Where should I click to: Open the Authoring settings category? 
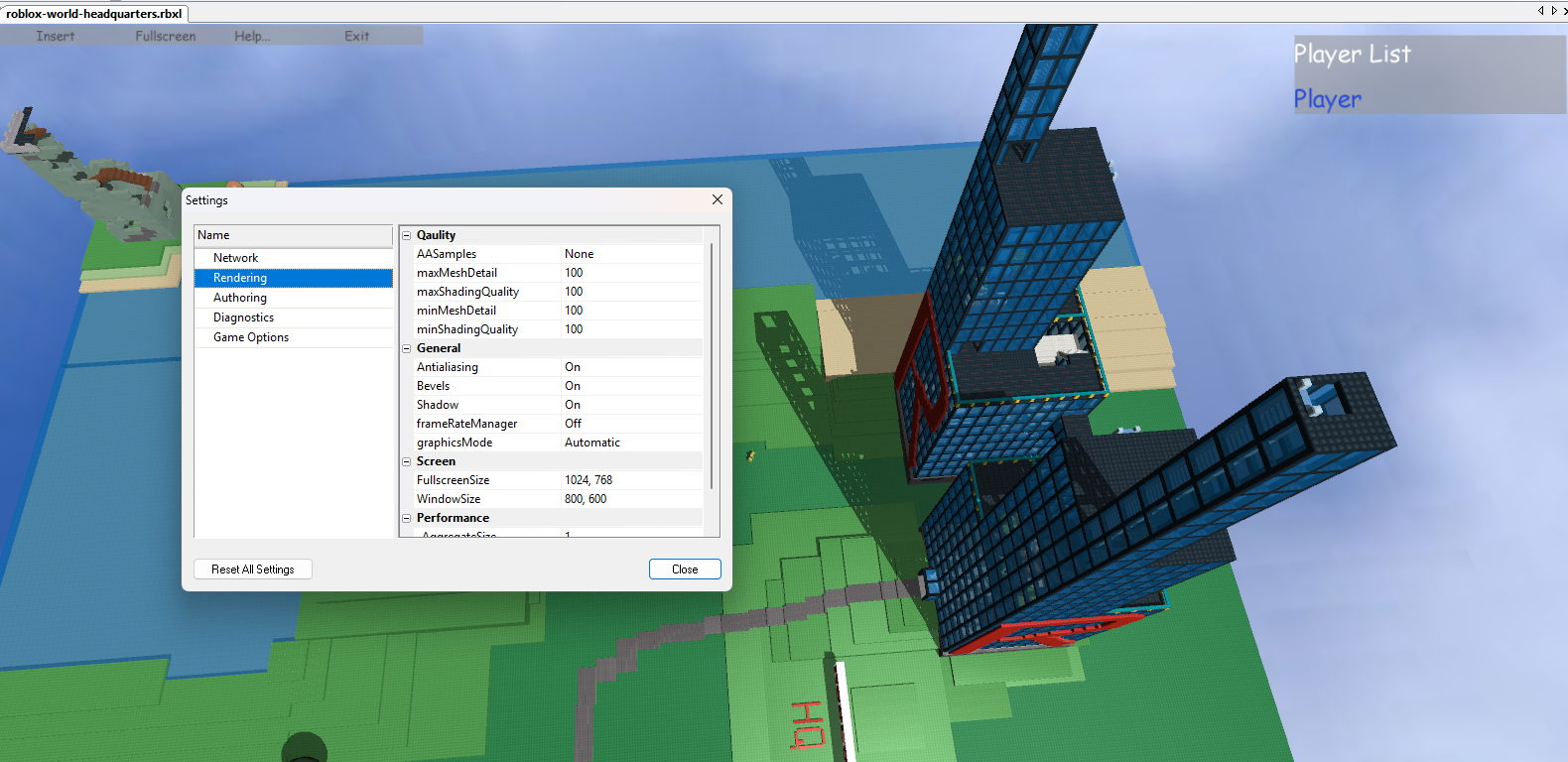tap(294, 298)
